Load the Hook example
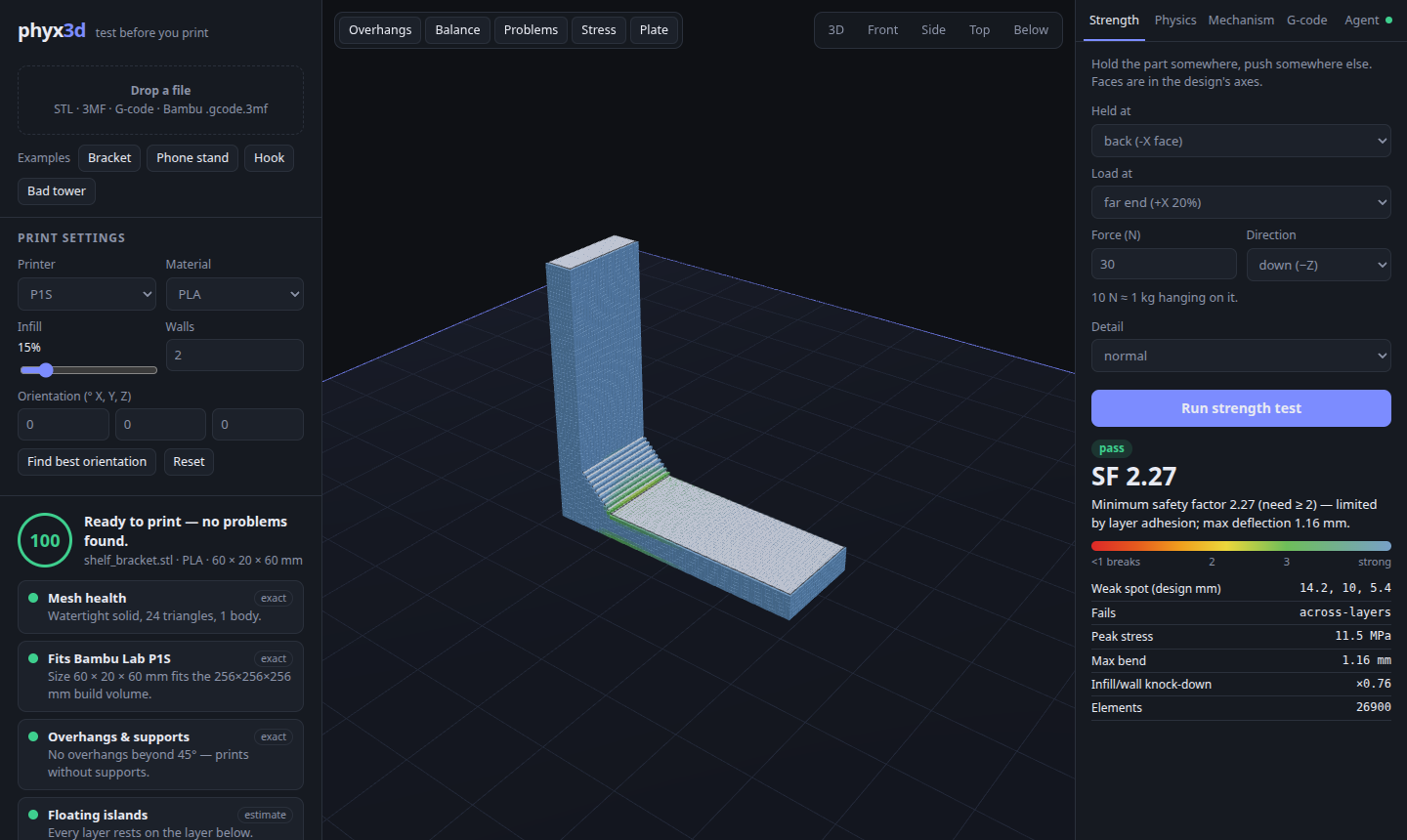 pos(269,158)
